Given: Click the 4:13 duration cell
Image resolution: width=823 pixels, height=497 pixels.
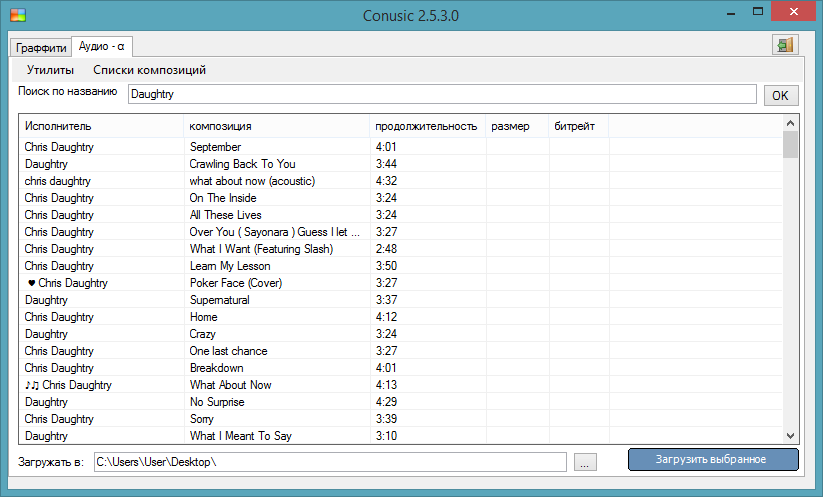Looking at the screenshot, I should point(386,385).
